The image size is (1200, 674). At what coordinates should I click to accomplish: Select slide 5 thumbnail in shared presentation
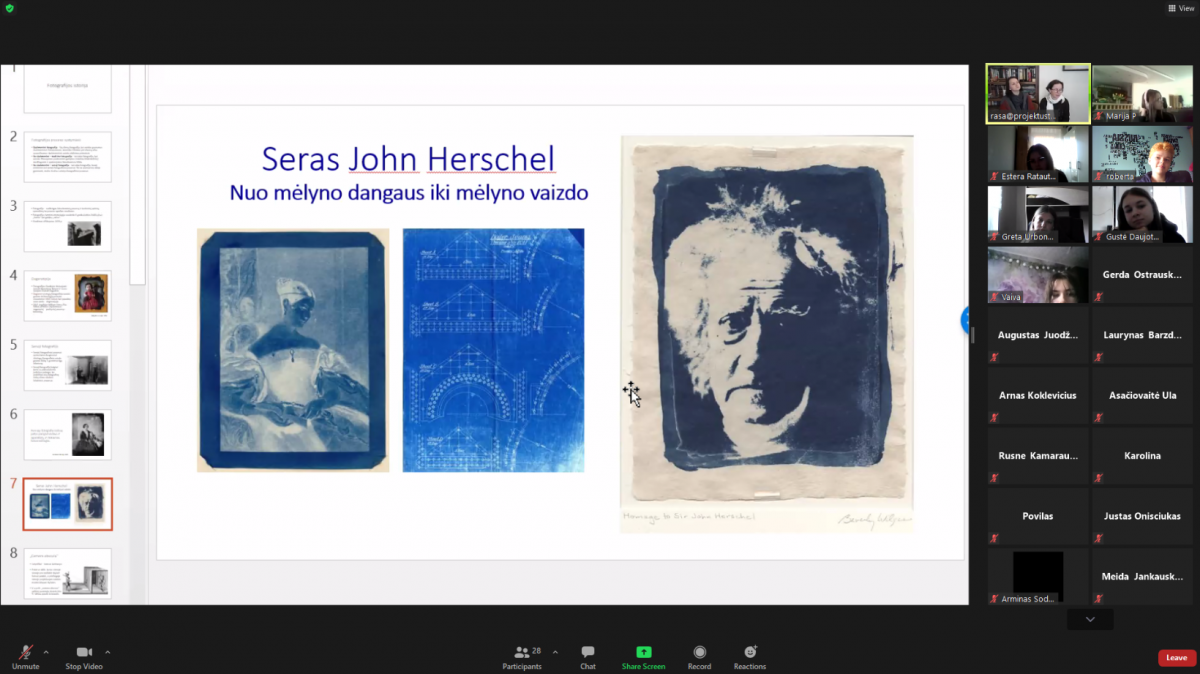pos(67,365)
